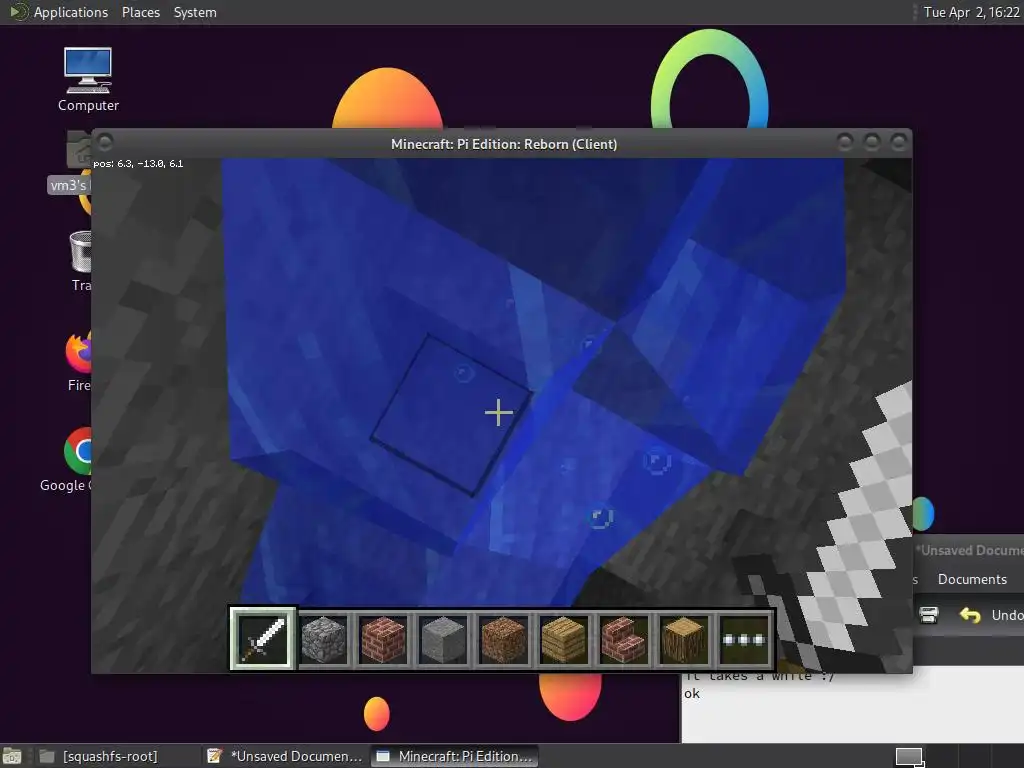Select the dirt block in the hotbar

504,639
